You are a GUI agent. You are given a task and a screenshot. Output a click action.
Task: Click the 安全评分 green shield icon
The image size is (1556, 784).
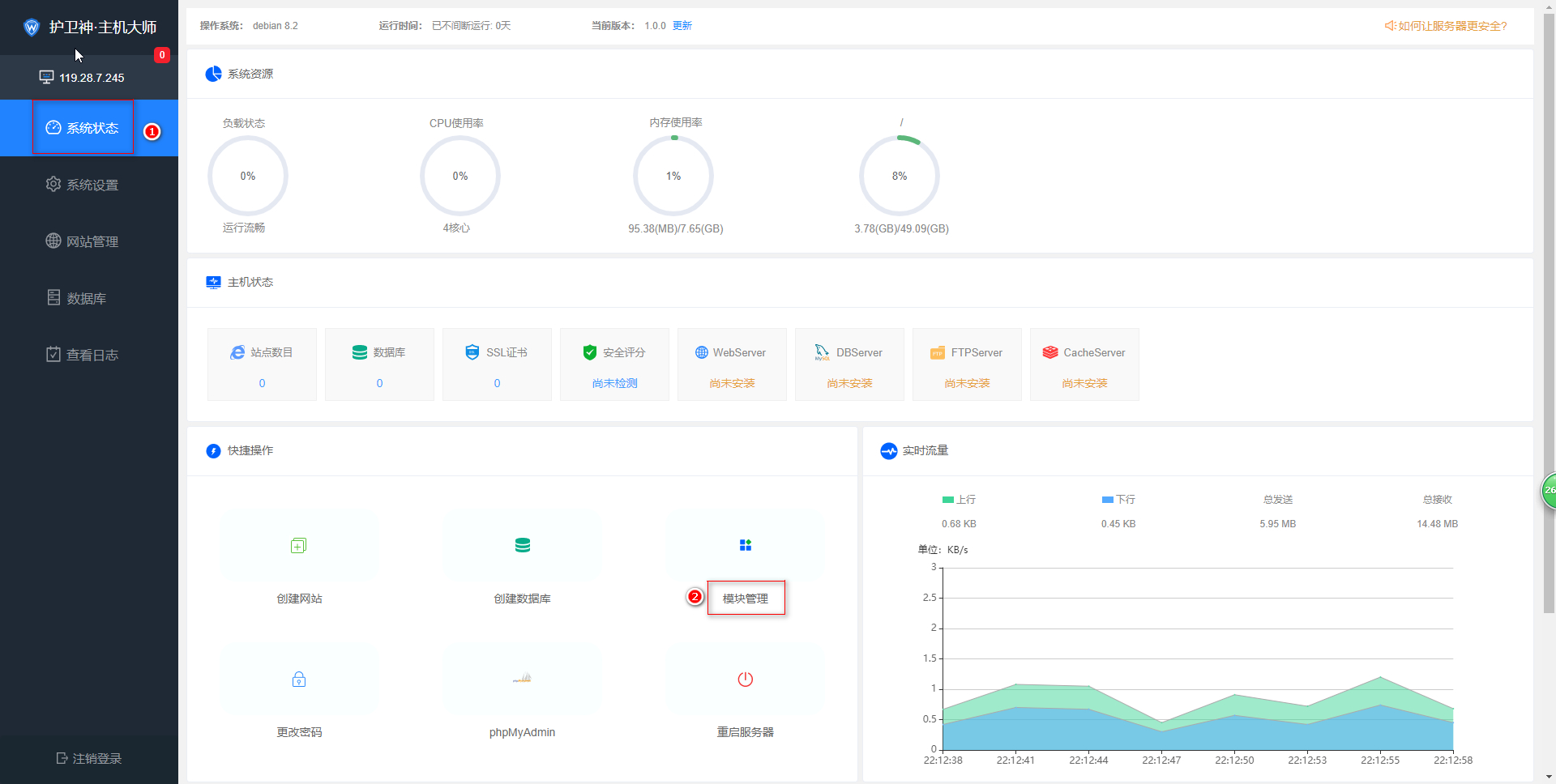tap(590, 352)
